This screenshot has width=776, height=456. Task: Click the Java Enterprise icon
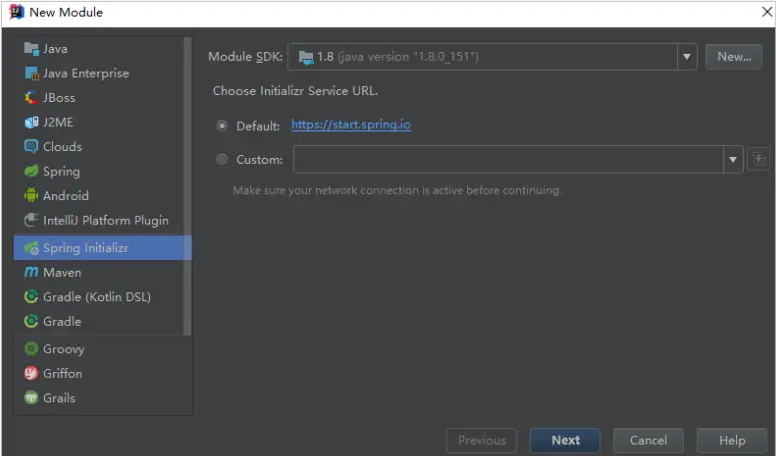point(31,73)
